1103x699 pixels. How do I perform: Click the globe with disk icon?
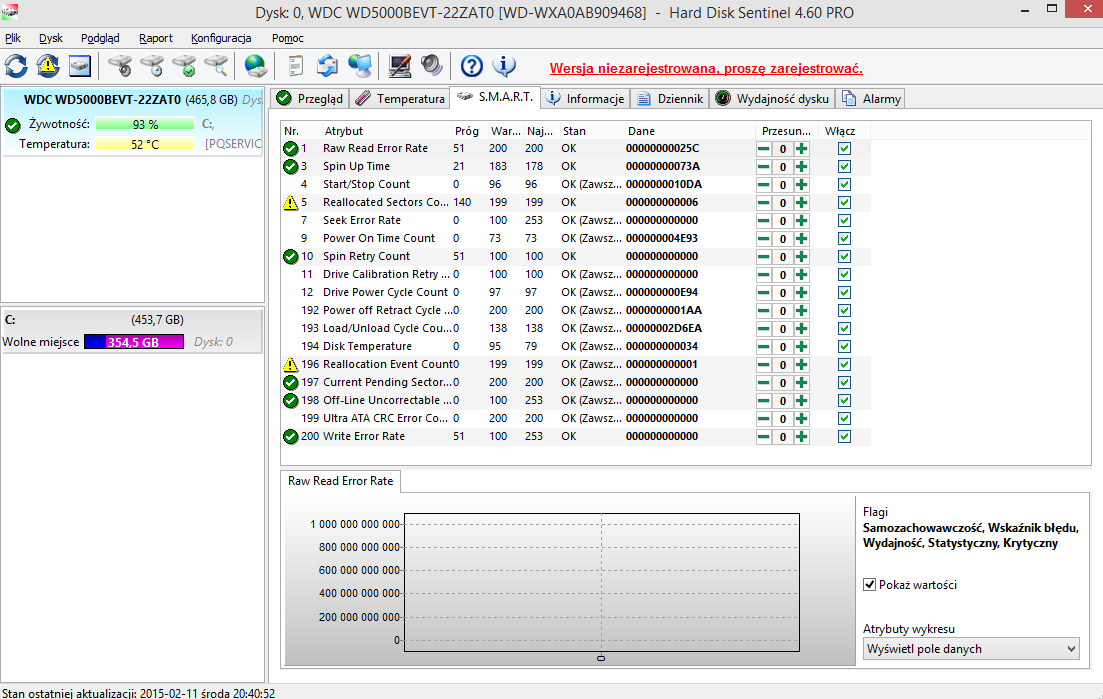point(255,66)
